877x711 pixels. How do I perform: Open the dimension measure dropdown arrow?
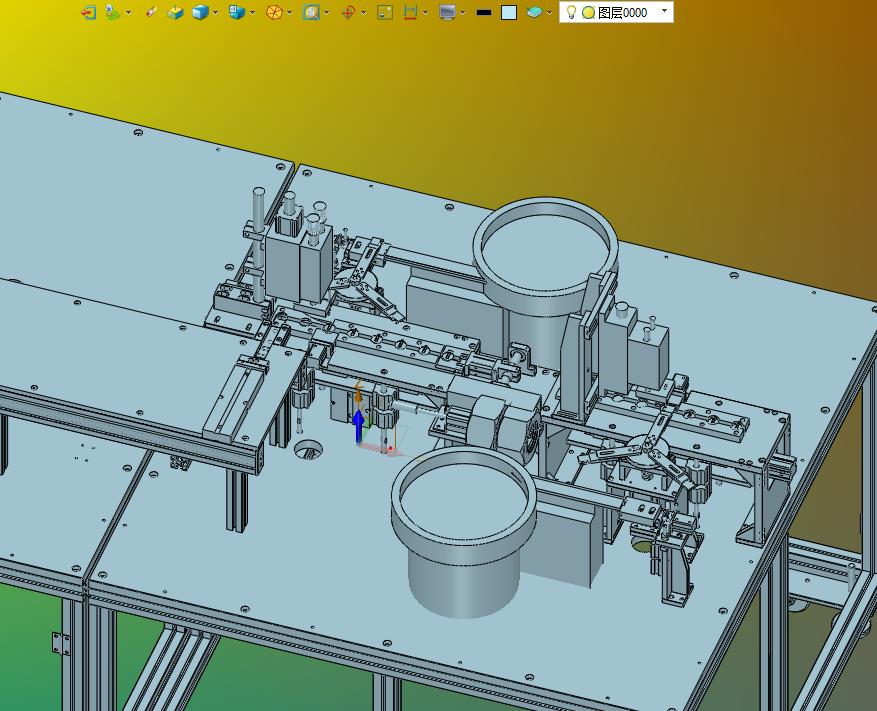click(x=426, y=12)
